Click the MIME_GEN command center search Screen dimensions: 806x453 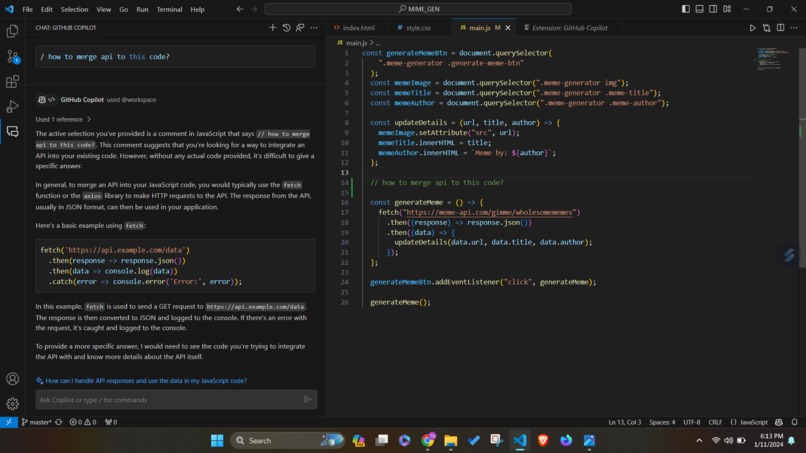coord(418,9)
